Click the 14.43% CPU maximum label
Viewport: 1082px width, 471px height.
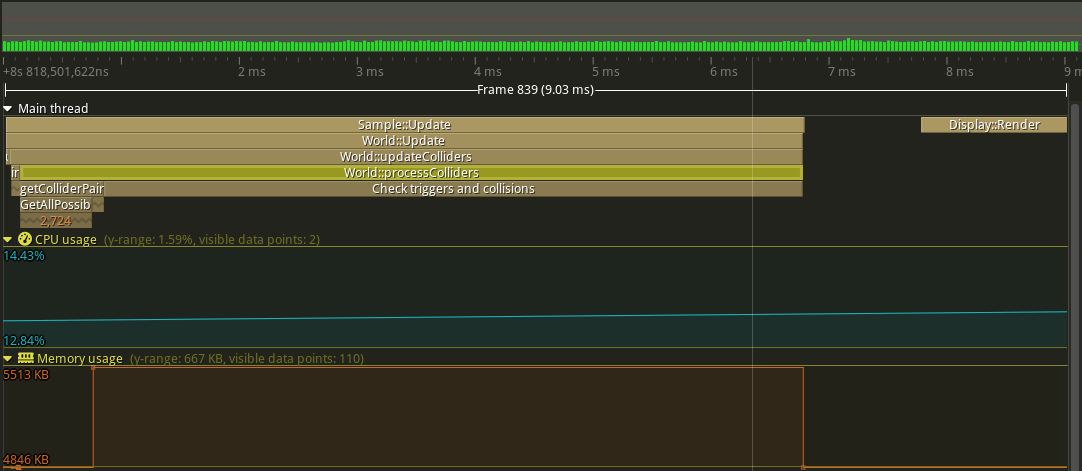point(24,256)
